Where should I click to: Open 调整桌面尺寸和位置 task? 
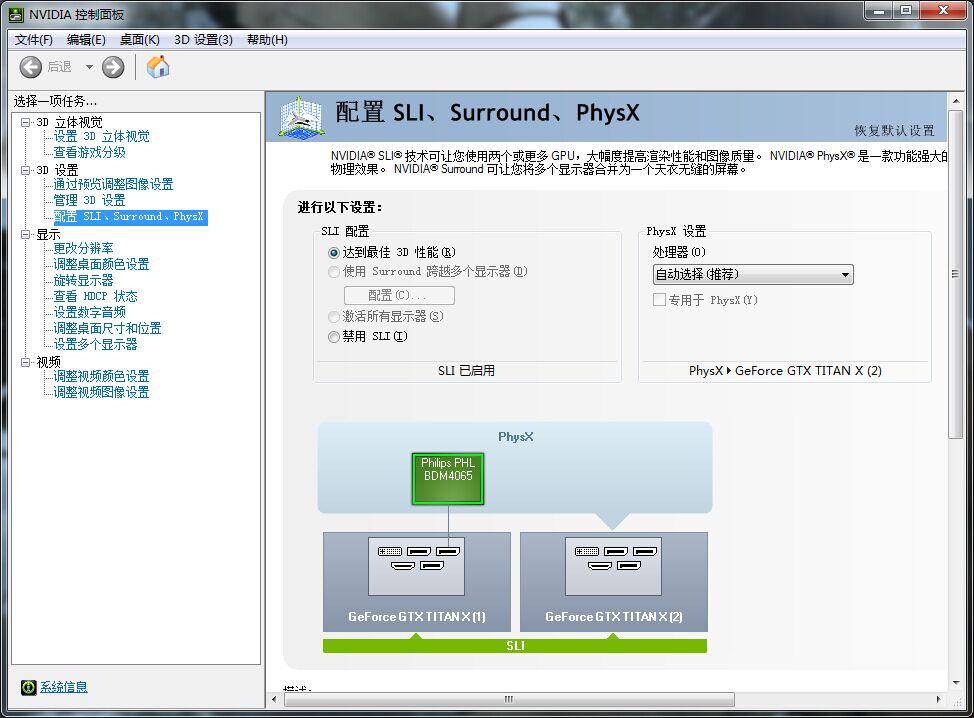coord(107,329)
